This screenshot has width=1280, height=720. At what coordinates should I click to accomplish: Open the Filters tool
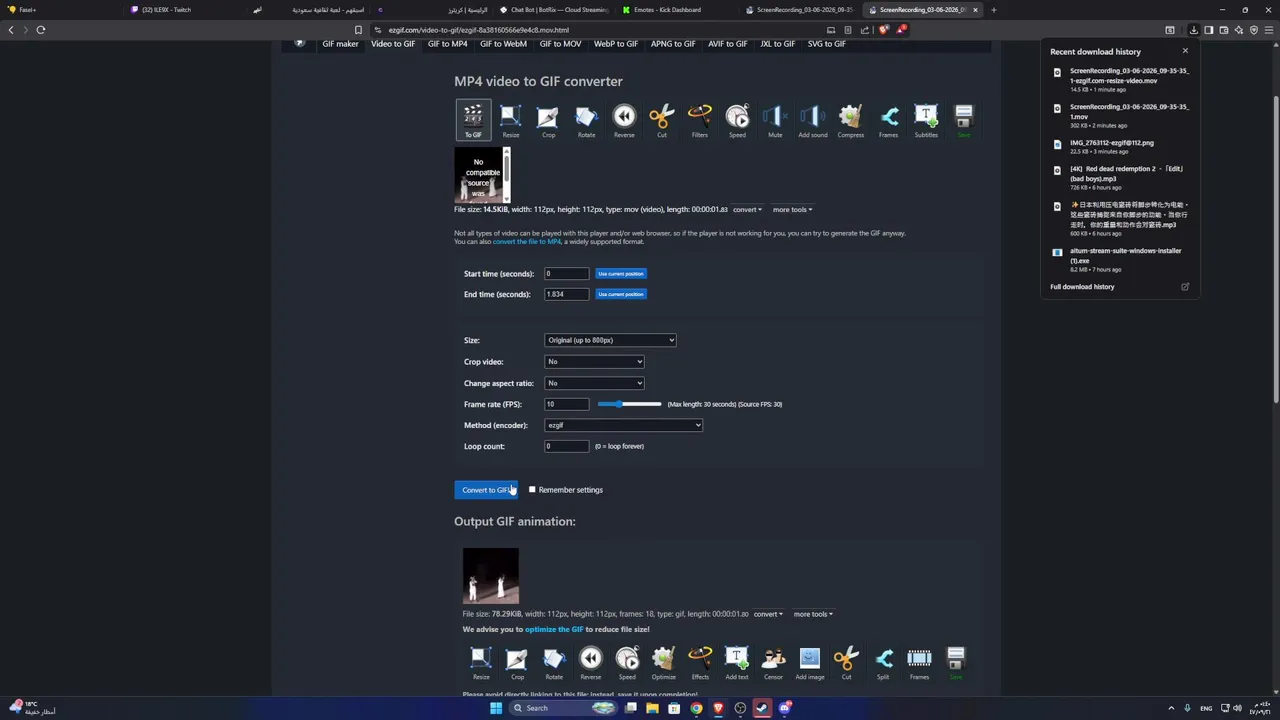(699, 120)
